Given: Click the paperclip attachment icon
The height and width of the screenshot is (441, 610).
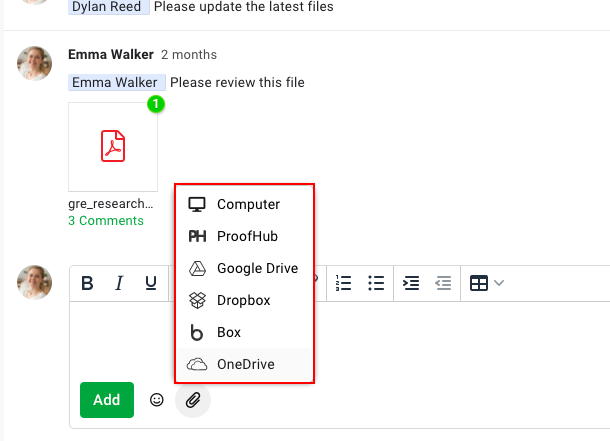Looking at the screenshot, I should (193, 400).
